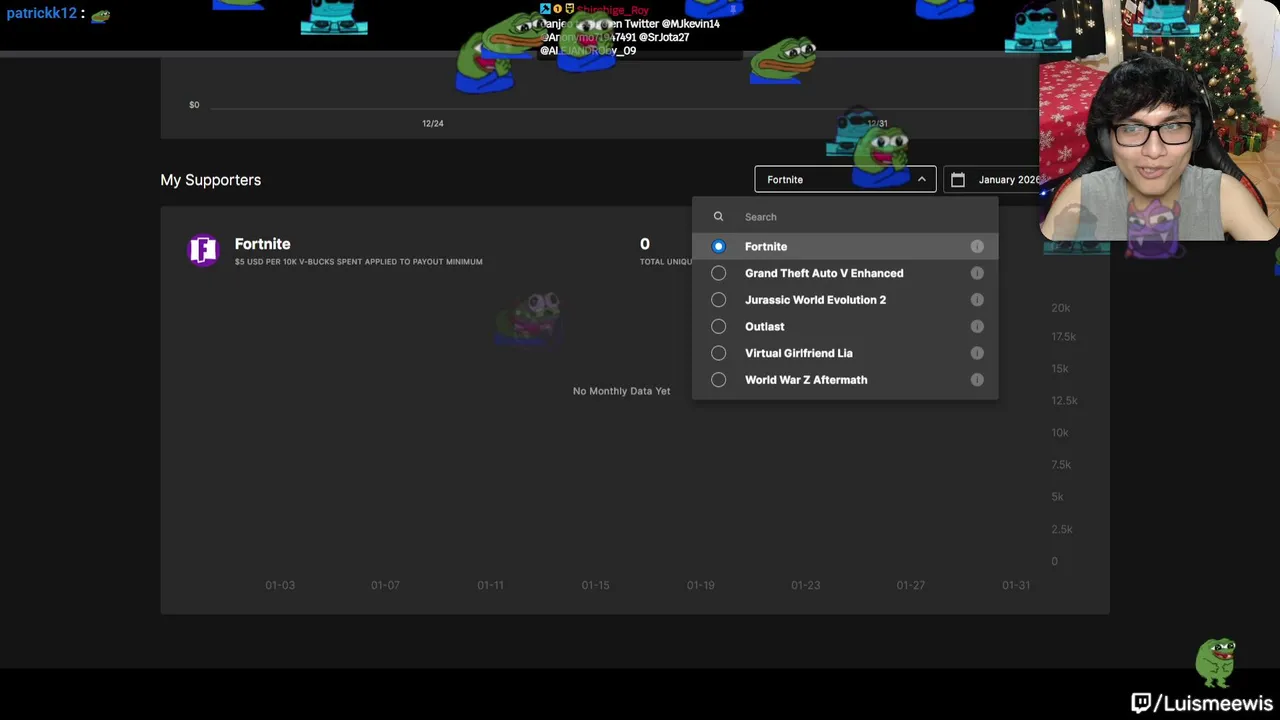View info icon for Virtual Girlfriend Lia
The width and height of the screenshot is (1280, 720).
[x=977, y=353]
